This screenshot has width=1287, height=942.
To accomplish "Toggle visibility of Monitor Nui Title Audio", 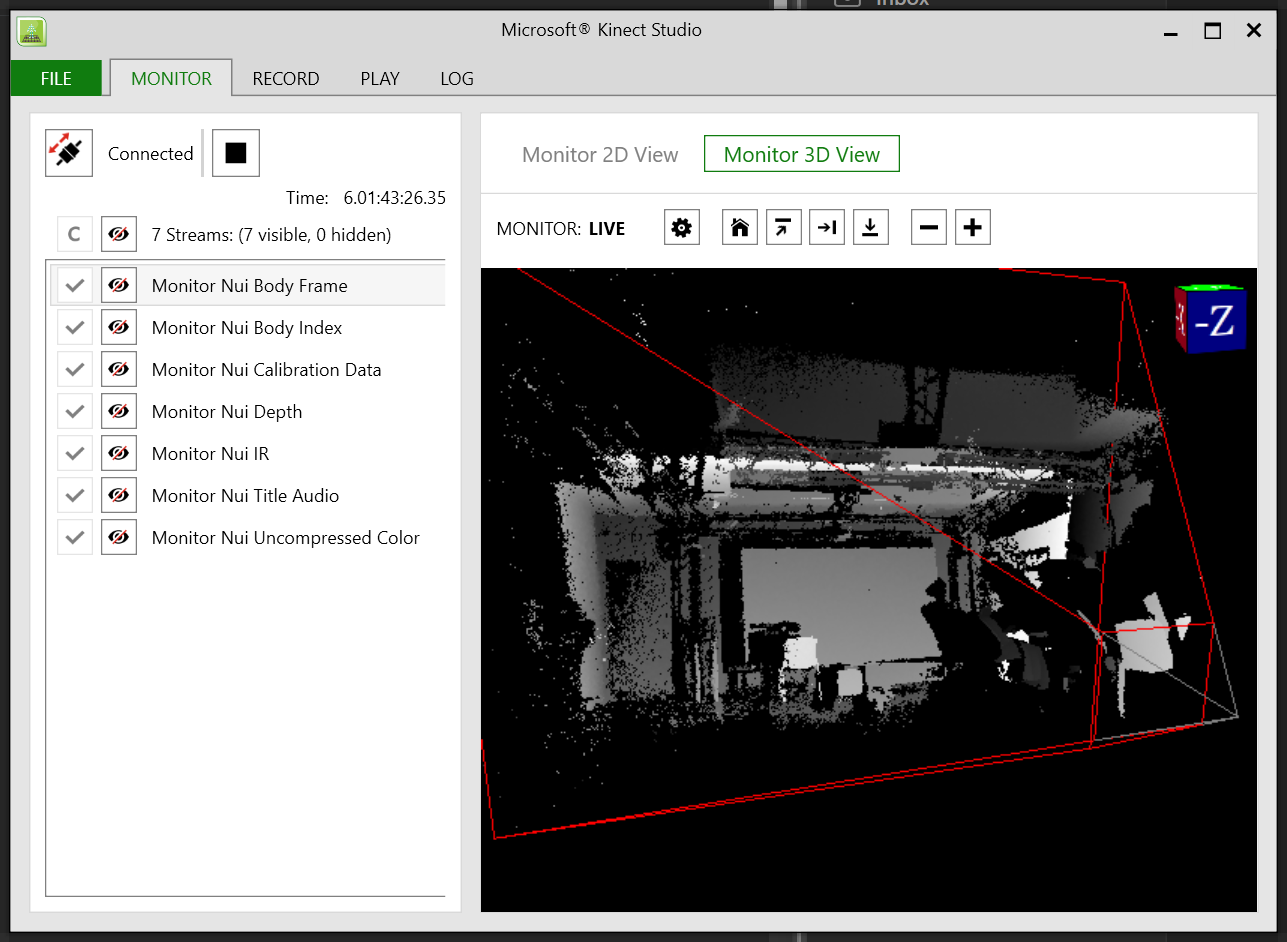I will tap(119, 495).
